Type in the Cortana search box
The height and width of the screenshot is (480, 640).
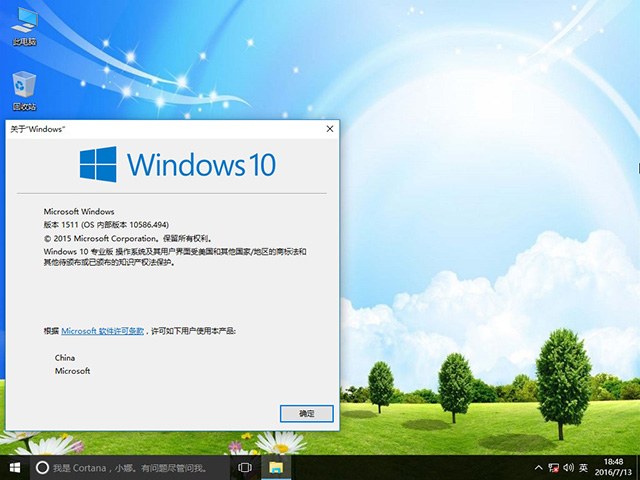click(x=130, y=467)
